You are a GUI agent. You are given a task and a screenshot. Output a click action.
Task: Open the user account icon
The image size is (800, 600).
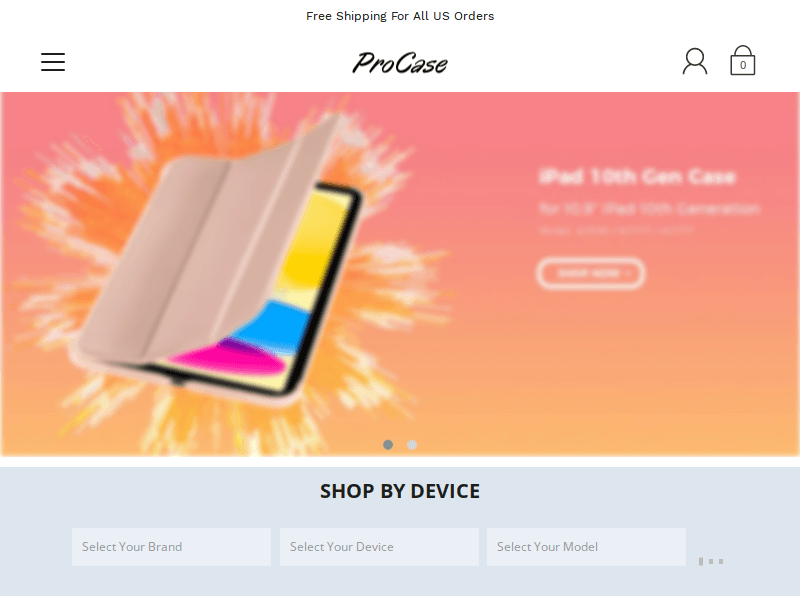pyautogui.click(x=695, y=62)
